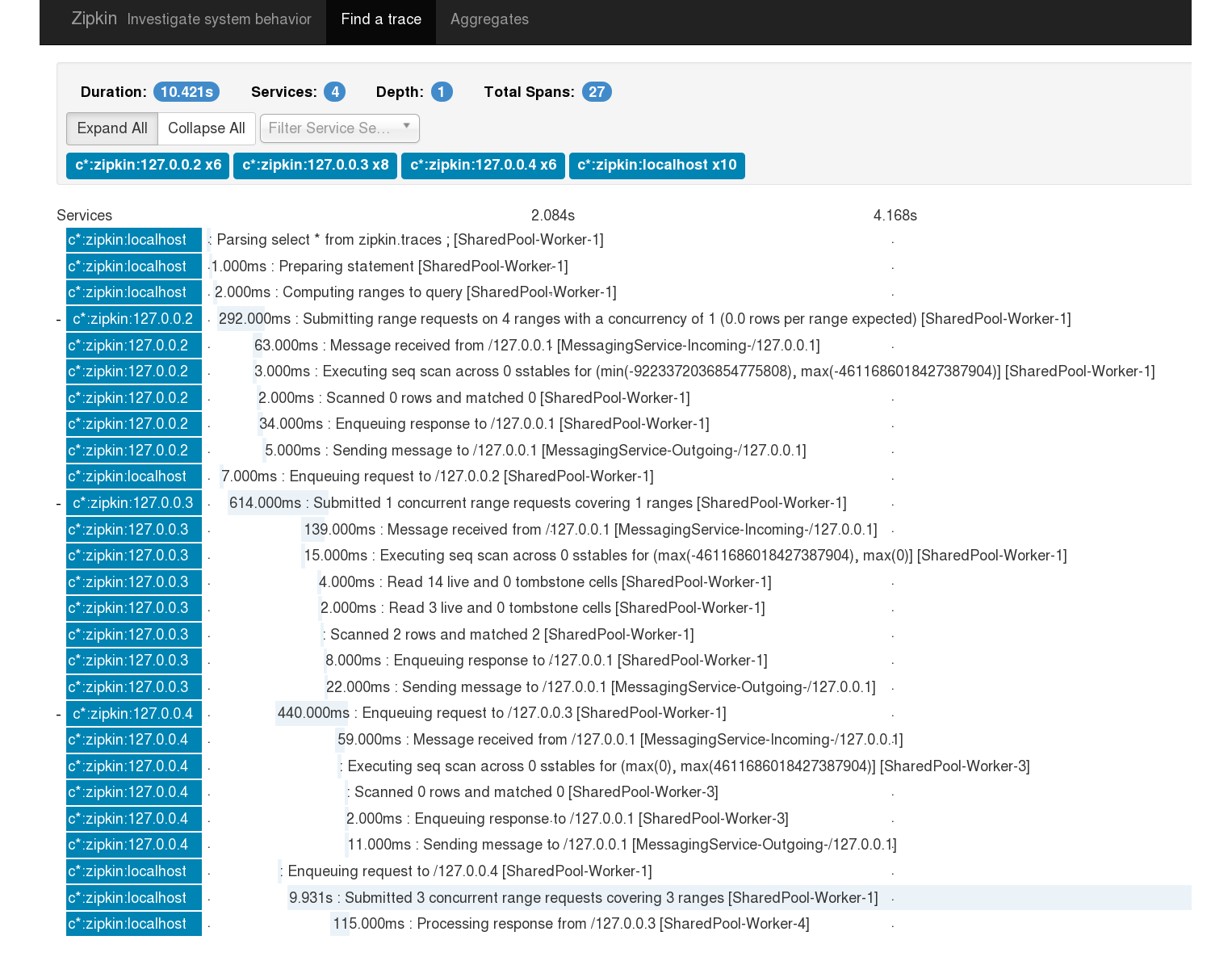Open the 'Parsing select * from zipkin.traces' span
The height and width of the screenshot is (961, 1232).
pyautogui.click(x=406, y=240)
